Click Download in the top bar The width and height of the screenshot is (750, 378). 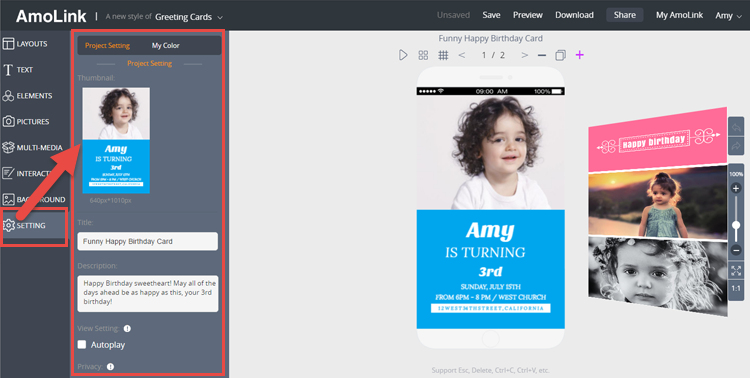[574, 15]
